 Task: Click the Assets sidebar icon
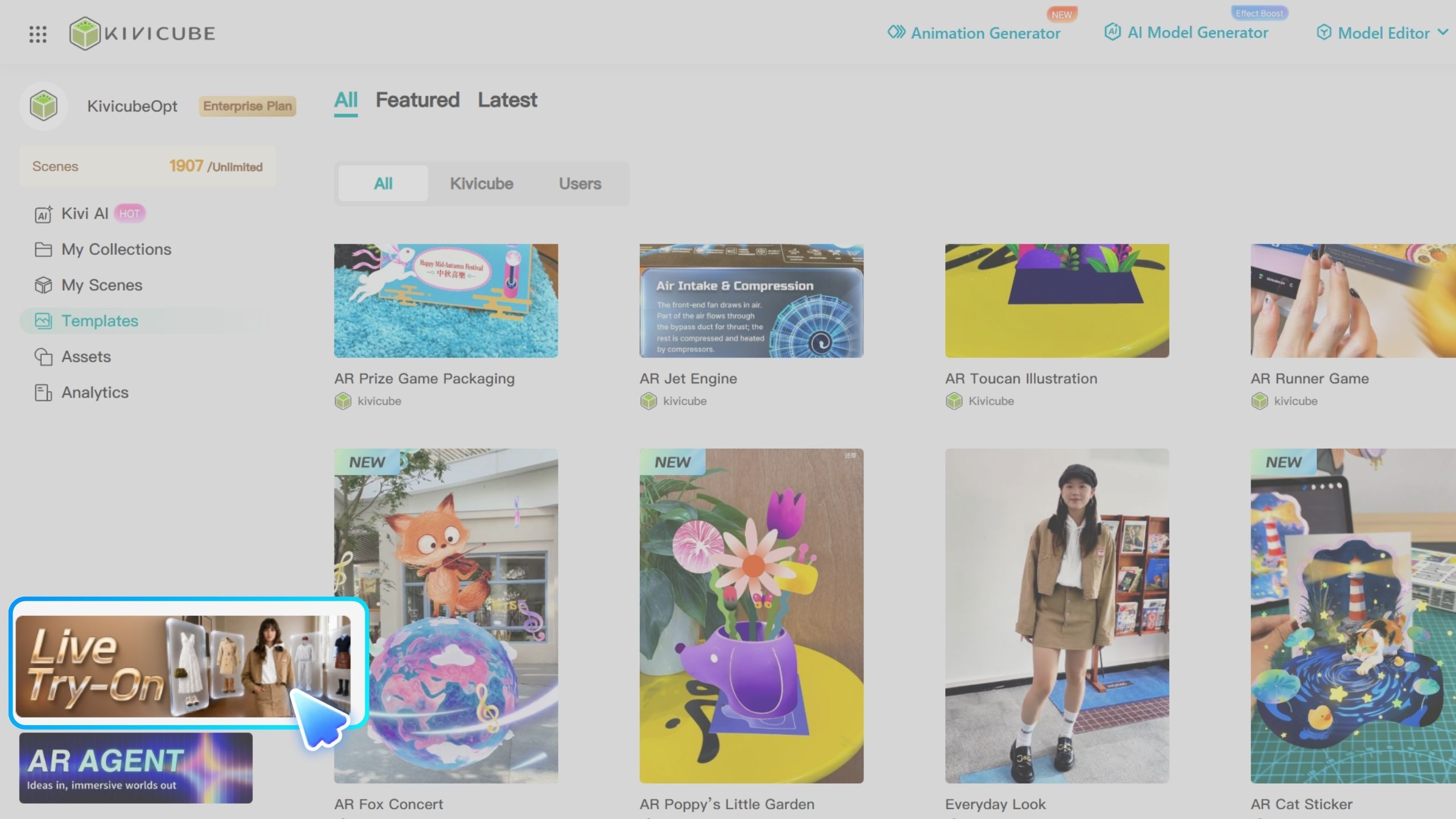coord(43,357)
